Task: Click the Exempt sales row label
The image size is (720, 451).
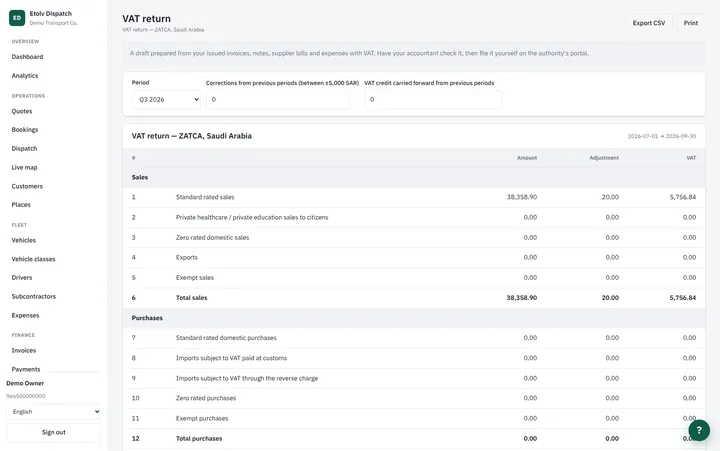Action: click(x=195, y=277)
